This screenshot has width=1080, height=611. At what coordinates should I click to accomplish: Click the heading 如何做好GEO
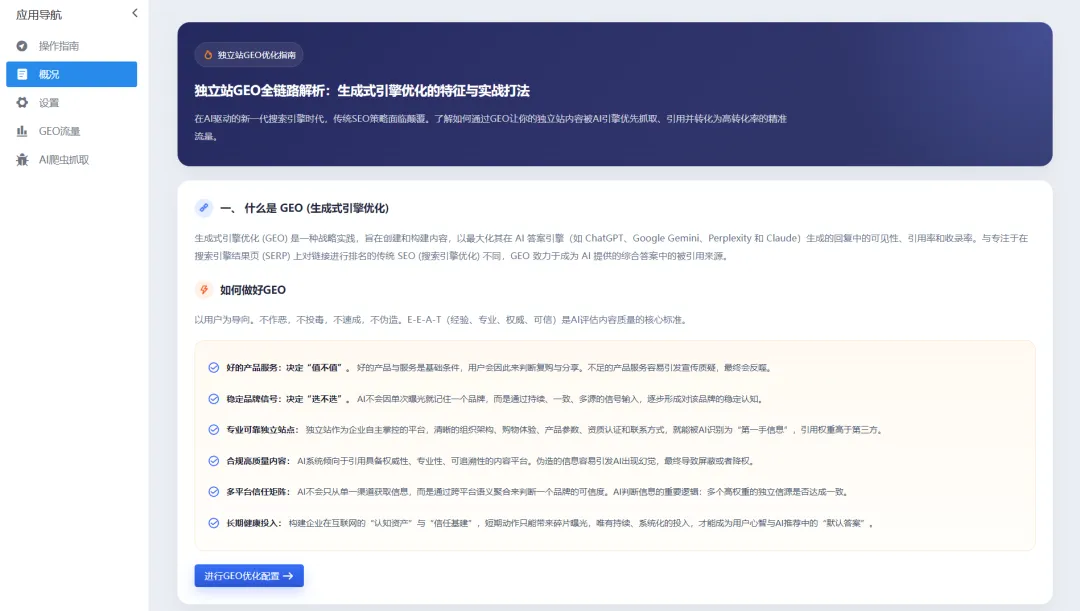(253, 290)
